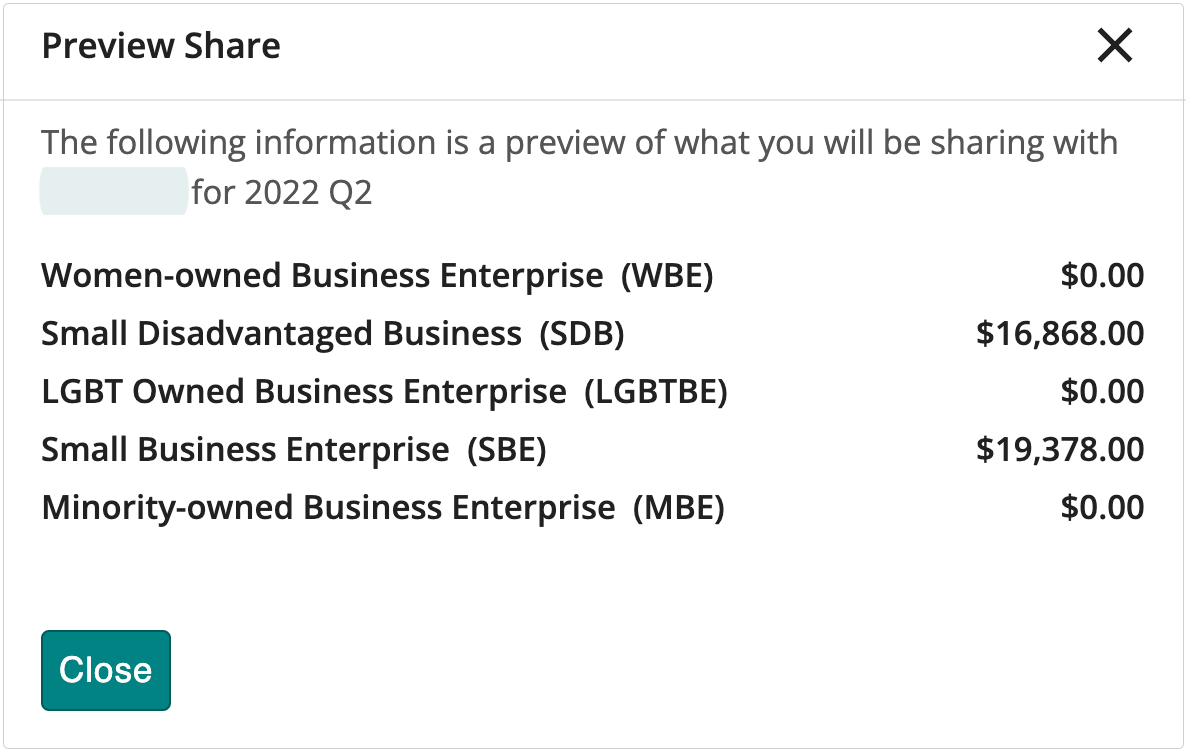The width and height of the screenshot is (1186, 751).
Task: Click the redacted recipient name placeholder
Action: coord(113,192)
